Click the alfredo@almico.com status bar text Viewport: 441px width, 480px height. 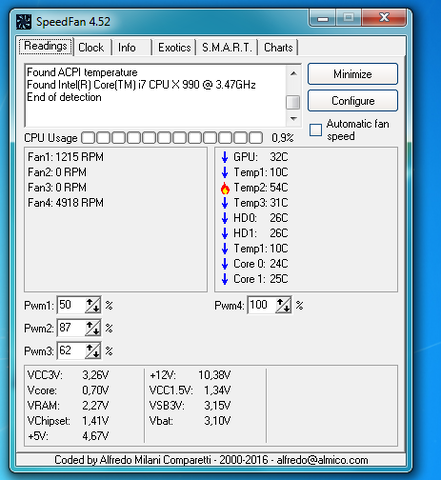(x=322, y=460)
